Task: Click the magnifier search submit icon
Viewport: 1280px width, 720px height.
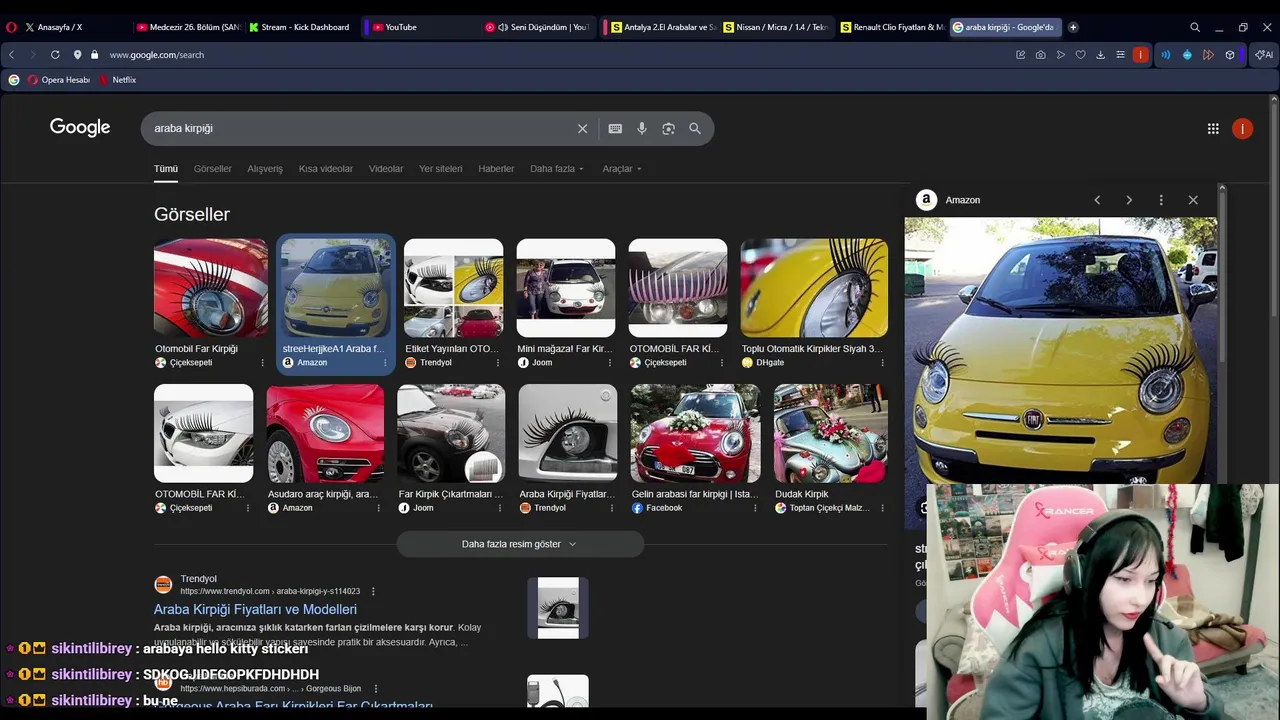Action: tap(695, 128)
